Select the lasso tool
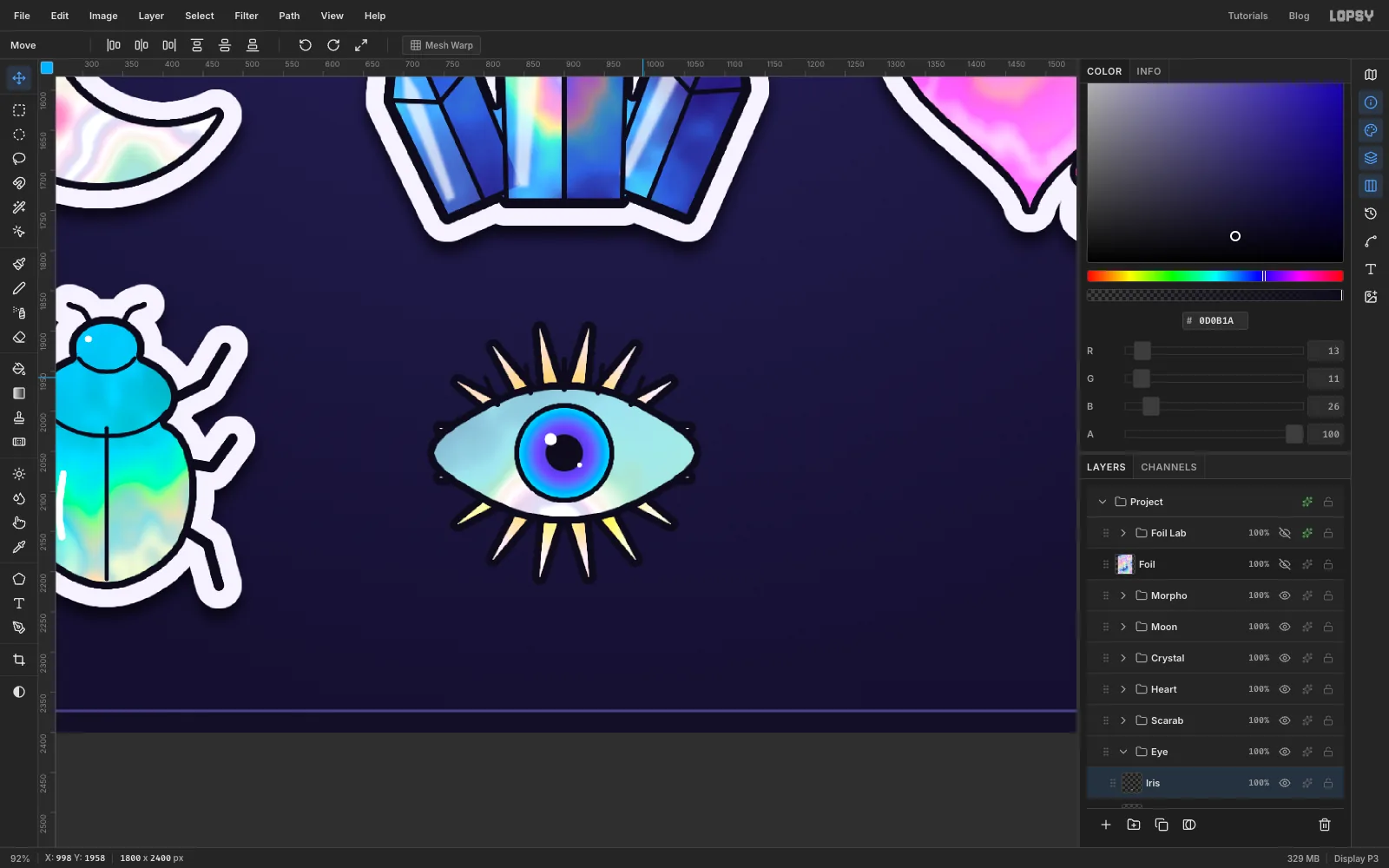This screenshot has width=1389, height=868. coord(19,159)
